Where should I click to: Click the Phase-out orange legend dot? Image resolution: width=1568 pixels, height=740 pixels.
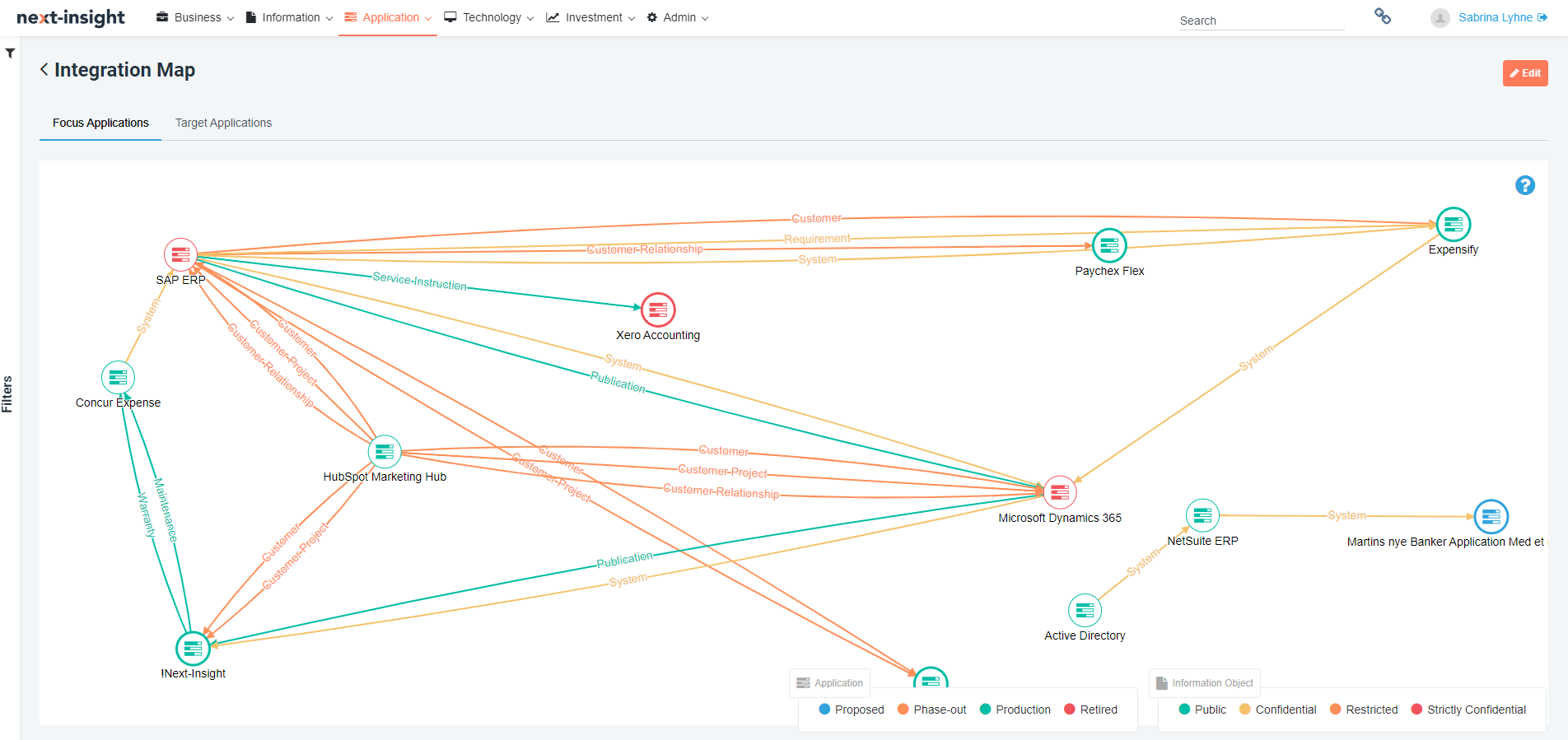pyautogui.click(x=903, y=709)
